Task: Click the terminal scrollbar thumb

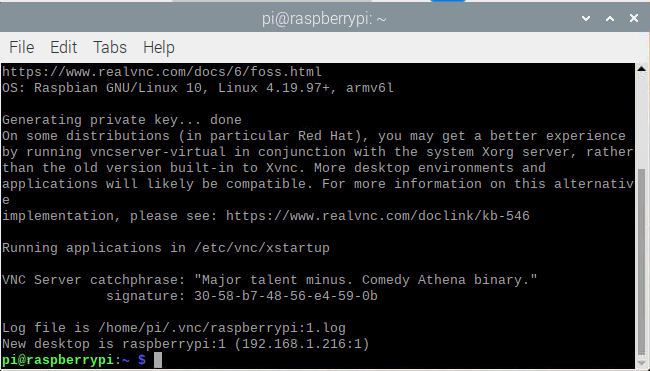Action: point(641,263)
